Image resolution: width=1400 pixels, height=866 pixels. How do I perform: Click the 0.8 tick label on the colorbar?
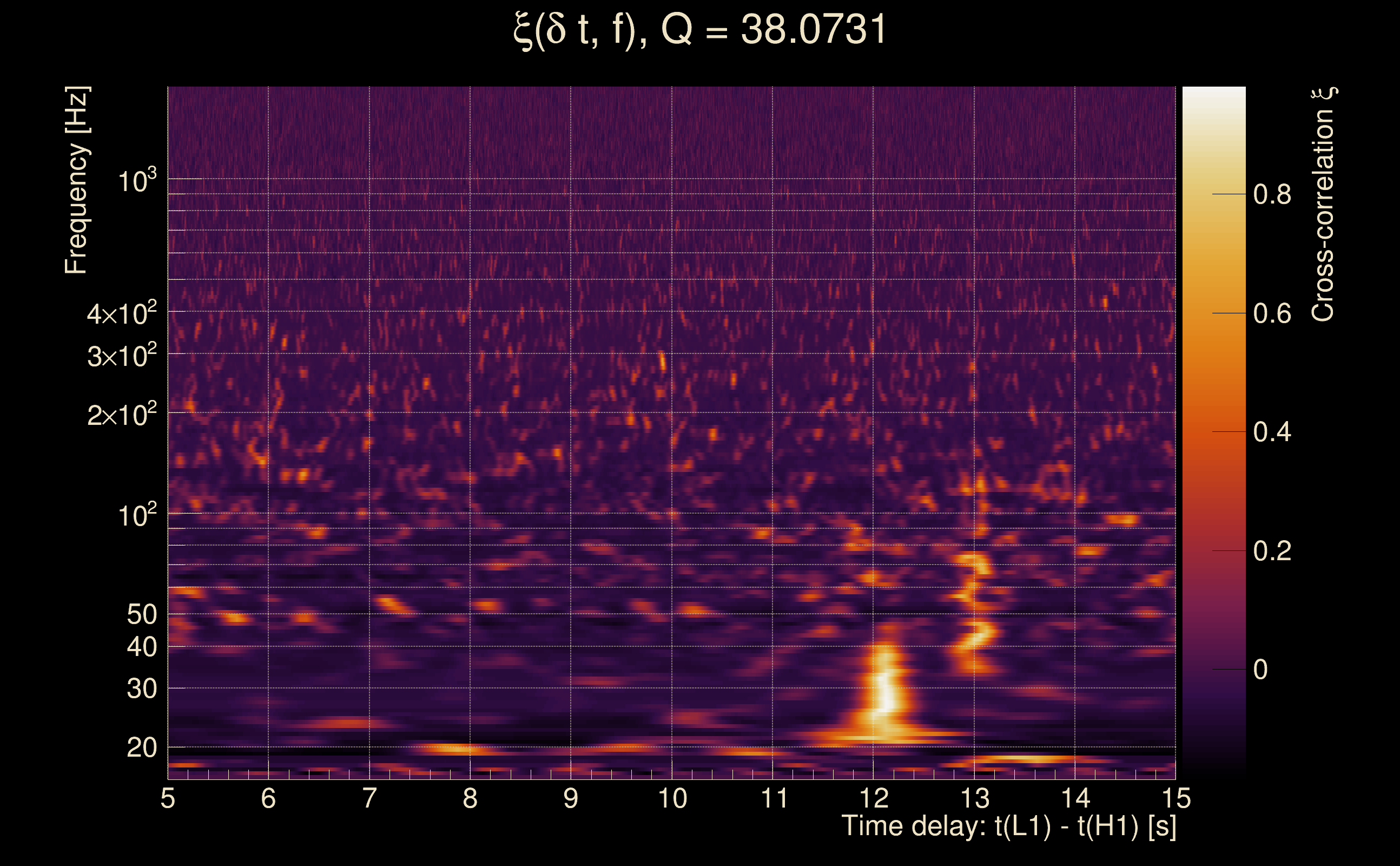[x=1272, y=195]
